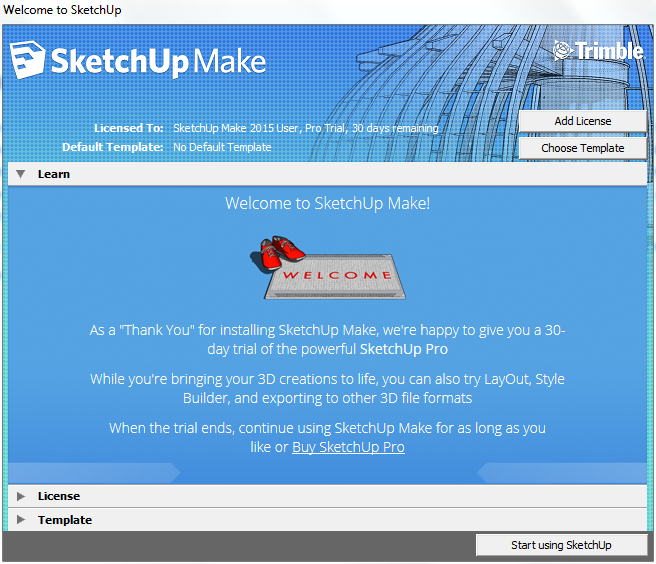The height and width of the screenshot is (564, 656).
Task: Click the SketchUp logo icon
Action: pos(27,59)
